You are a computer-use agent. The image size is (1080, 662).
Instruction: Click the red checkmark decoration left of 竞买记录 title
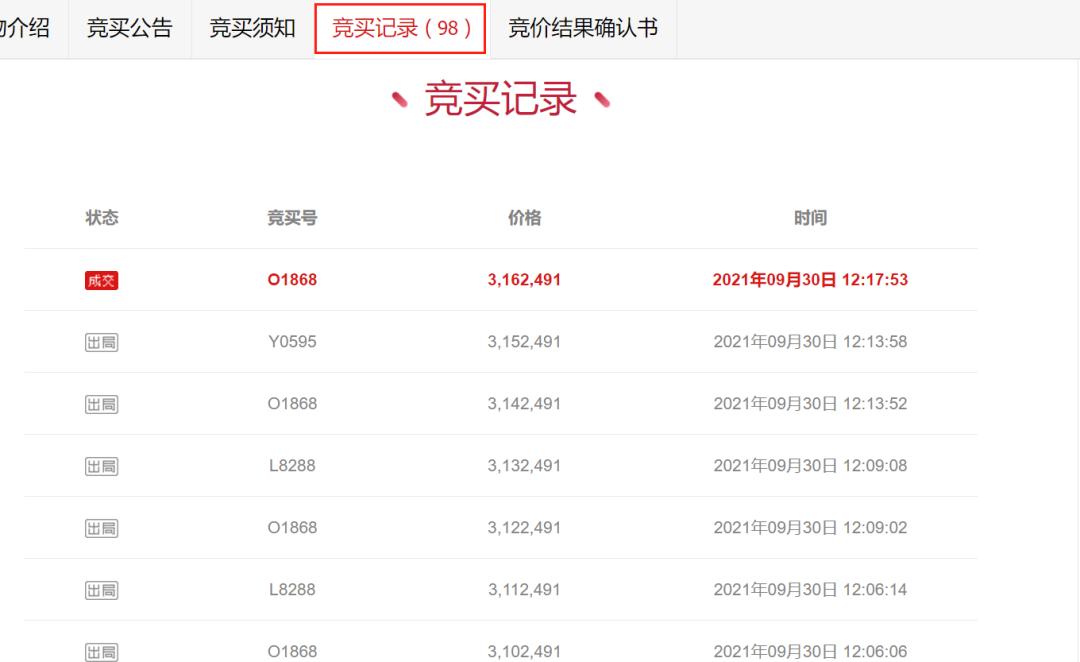tap(399, 100)
